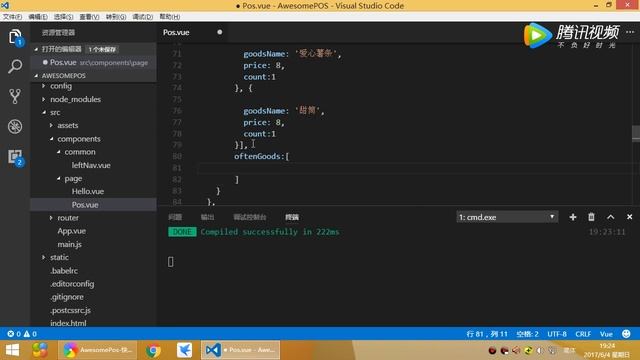Viewport: 640px width, 360px height.
Task: Switch to the Problems panel tab
Action: tap(175, 217)
